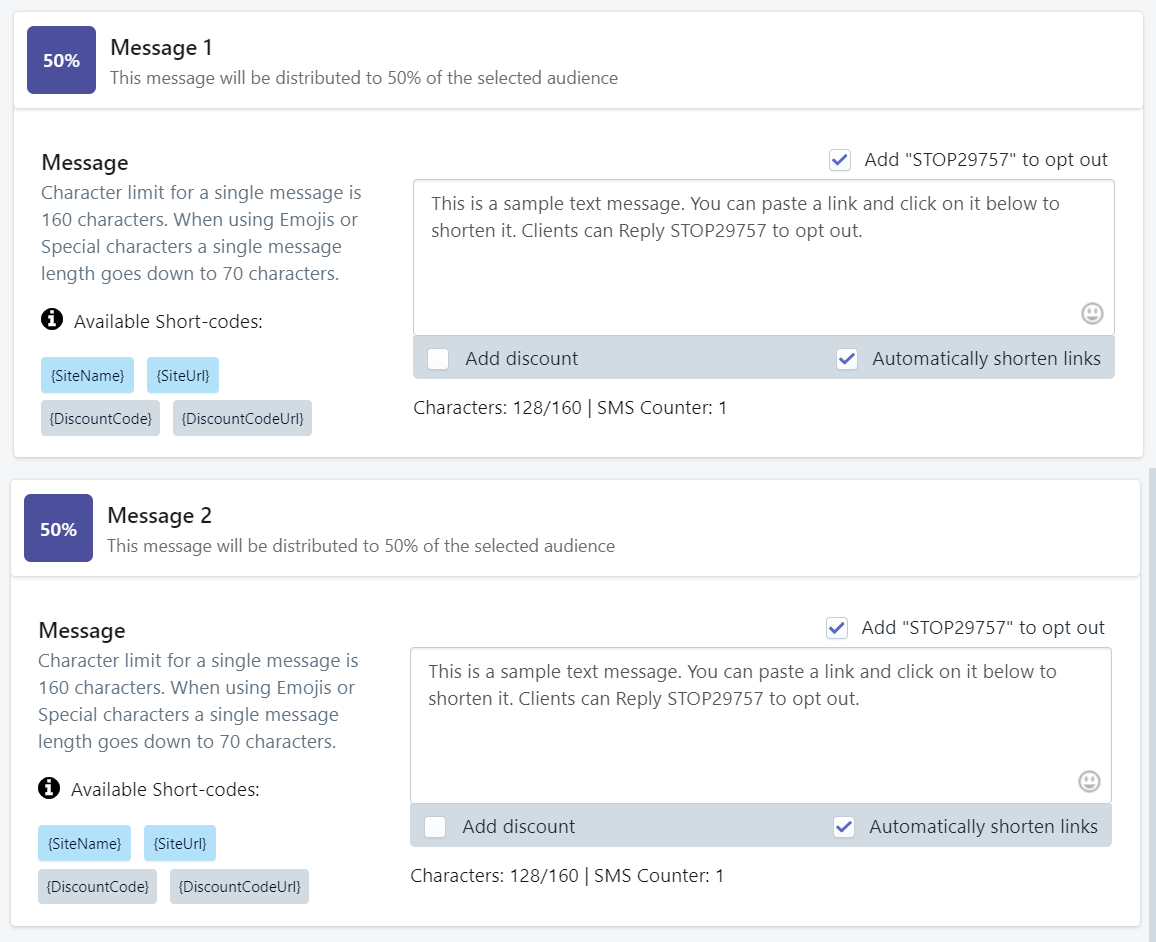Image resolution: width=1156 pixels, height=942 pixels.
Task: Toggle the STOP29757 opt-out checkbox in Message 2
Action: coord(837,628)
